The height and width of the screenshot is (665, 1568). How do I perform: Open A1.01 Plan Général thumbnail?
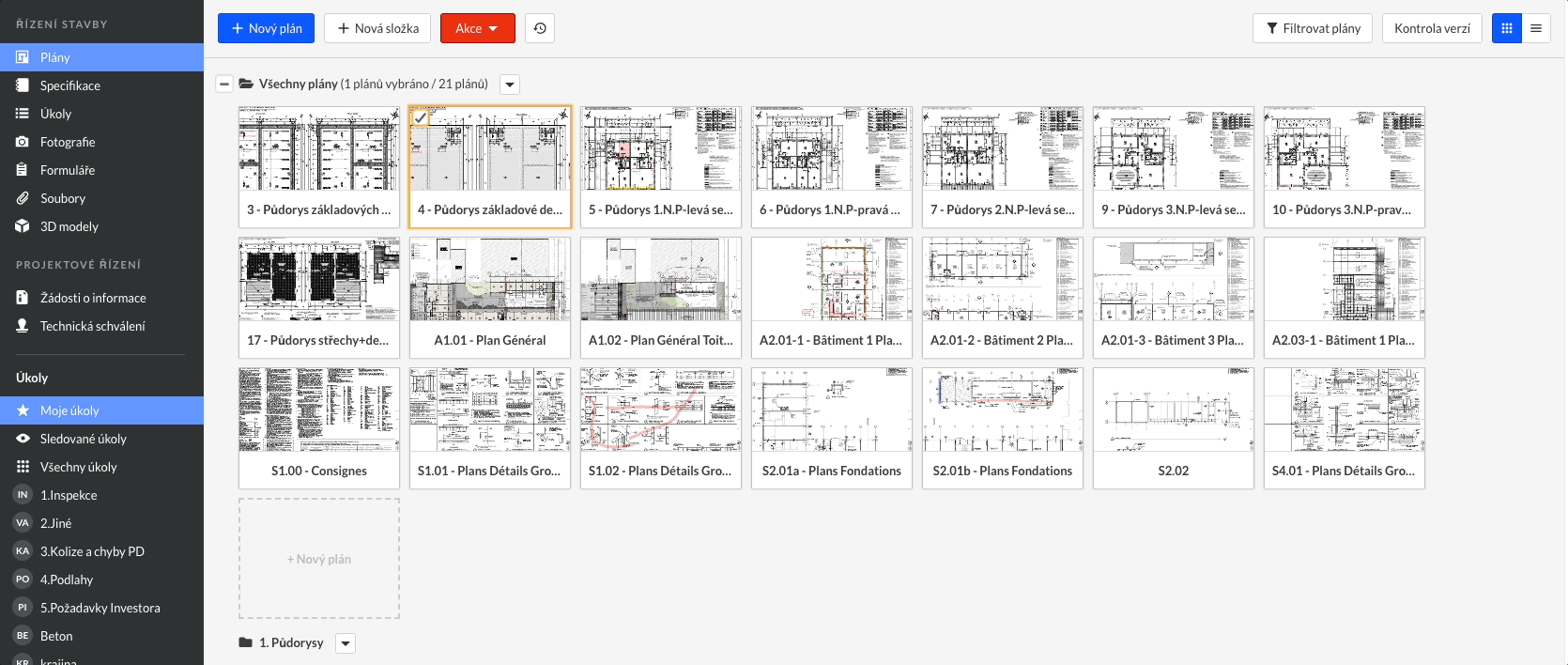(489, 280)
